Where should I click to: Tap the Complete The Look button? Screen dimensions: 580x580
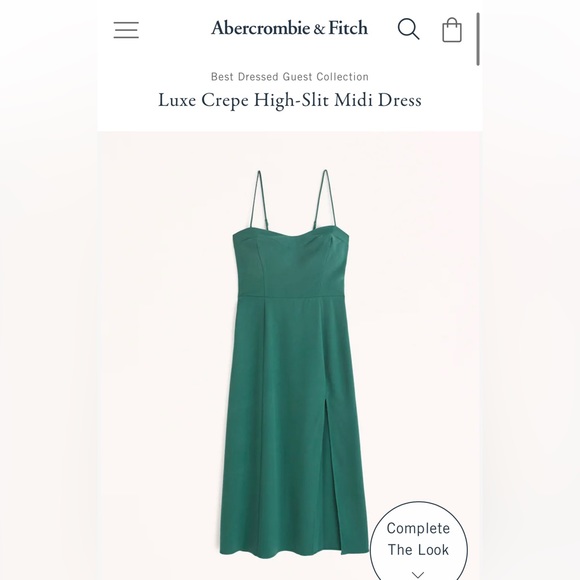click(x=418, y=541)
